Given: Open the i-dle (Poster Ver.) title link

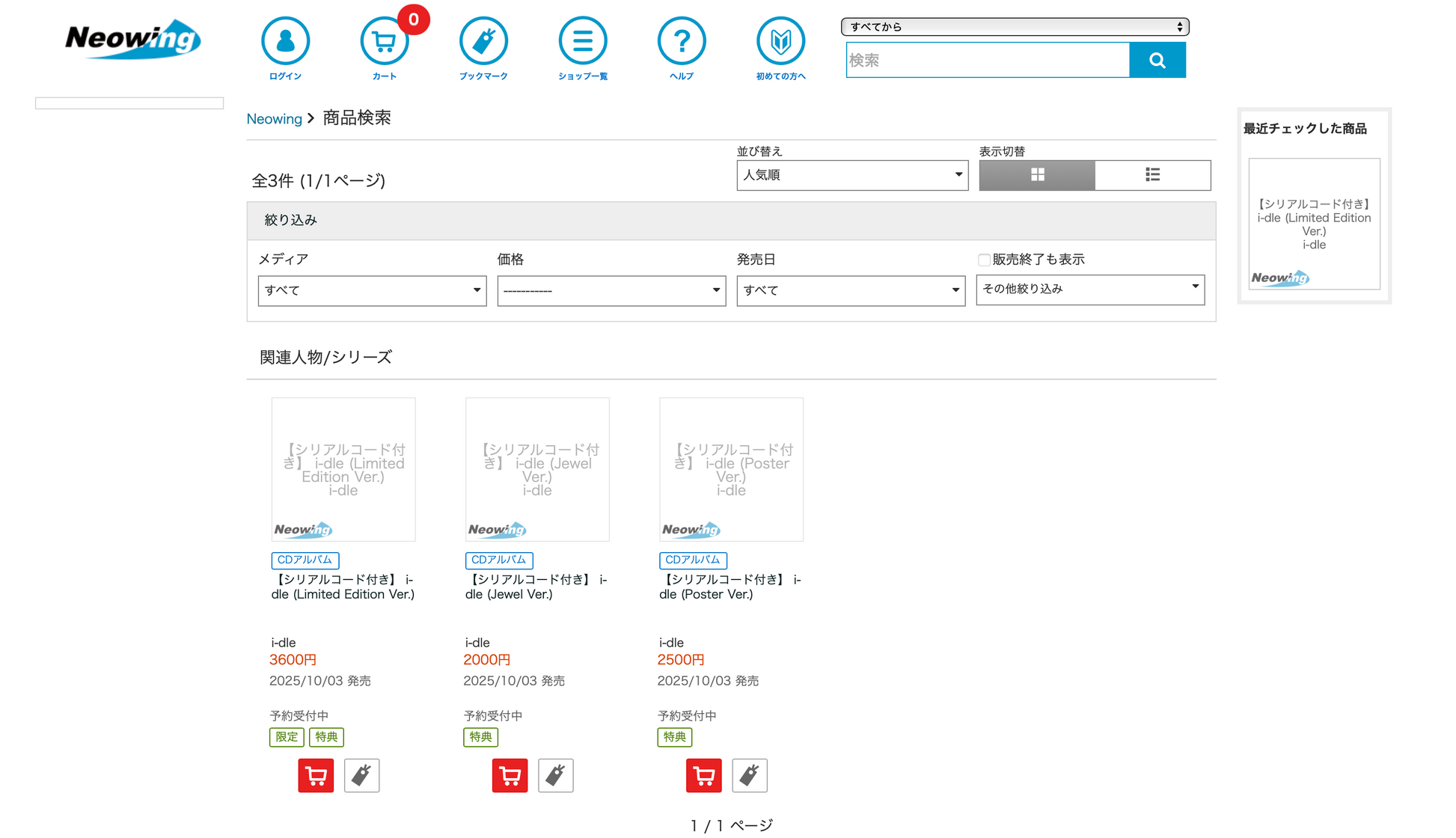Looking at the screenshot, I should pos(730,587).
